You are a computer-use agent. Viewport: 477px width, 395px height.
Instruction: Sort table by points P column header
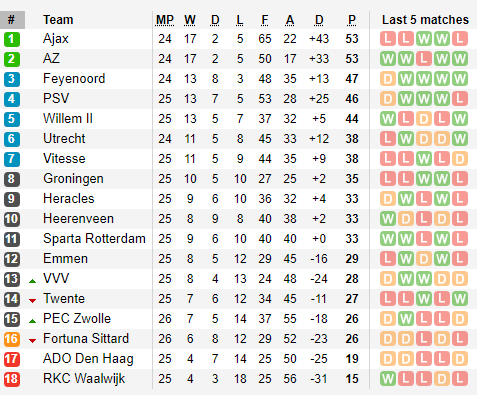pyautogui.click(x=352, y=20)
